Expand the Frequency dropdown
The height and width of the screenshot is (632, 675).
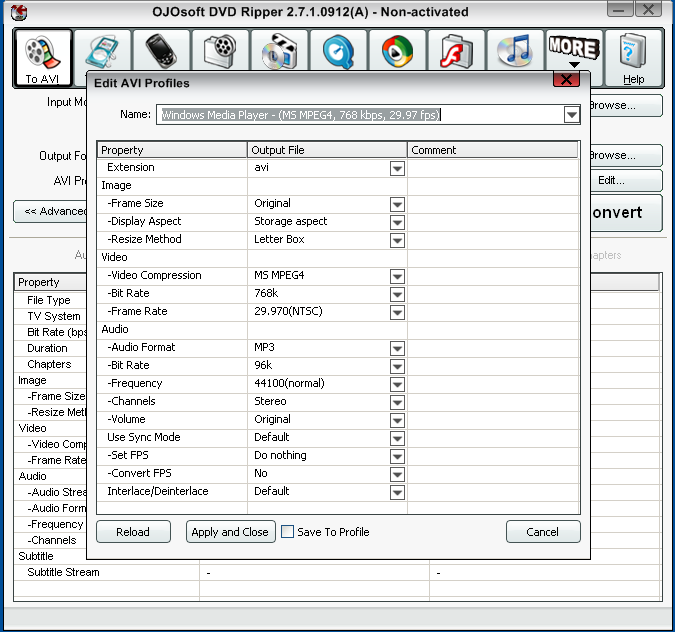click(x=397, y=384)
